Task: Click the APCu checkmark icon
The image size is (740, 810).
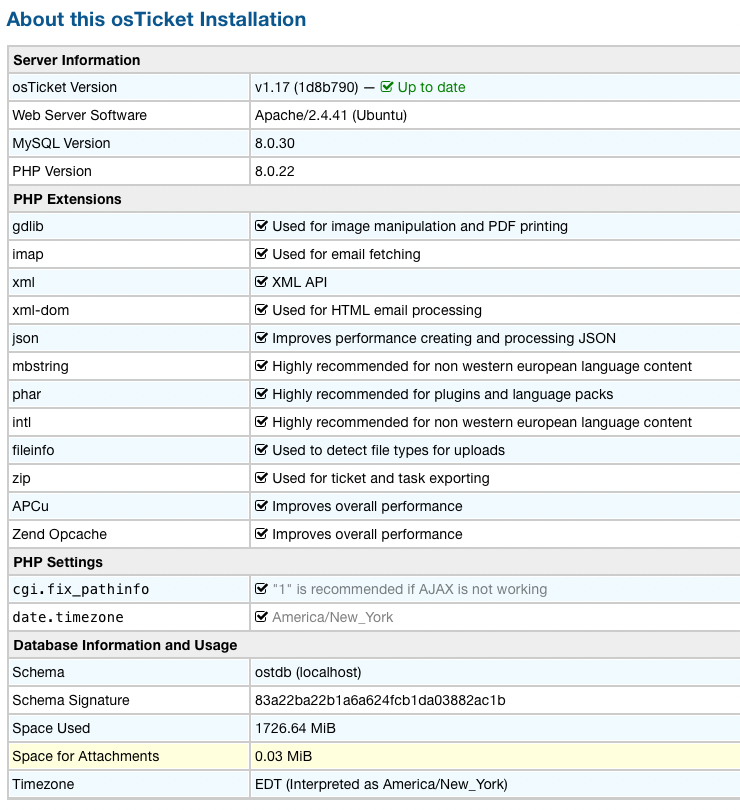Action: [x=262, y=506]
